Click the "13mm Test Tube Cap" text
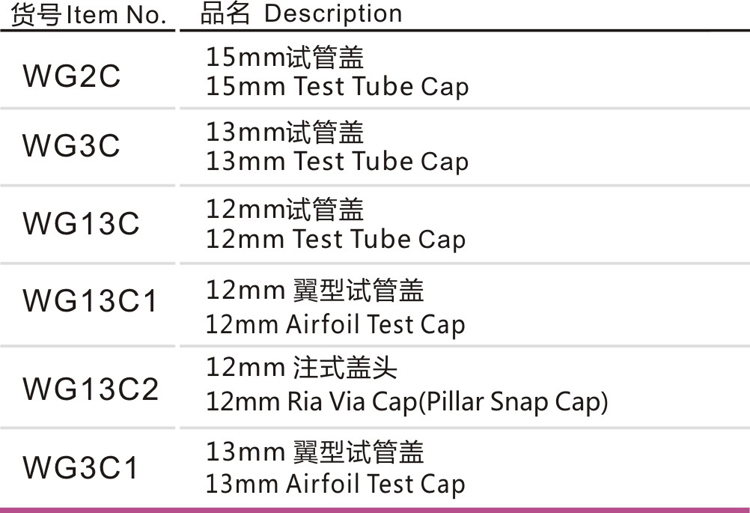 point(336,162)
